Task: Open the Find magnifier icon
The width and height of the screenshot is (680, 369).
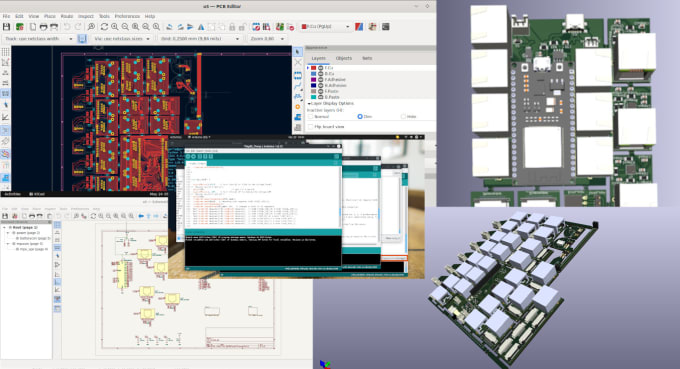Action: 91,27
